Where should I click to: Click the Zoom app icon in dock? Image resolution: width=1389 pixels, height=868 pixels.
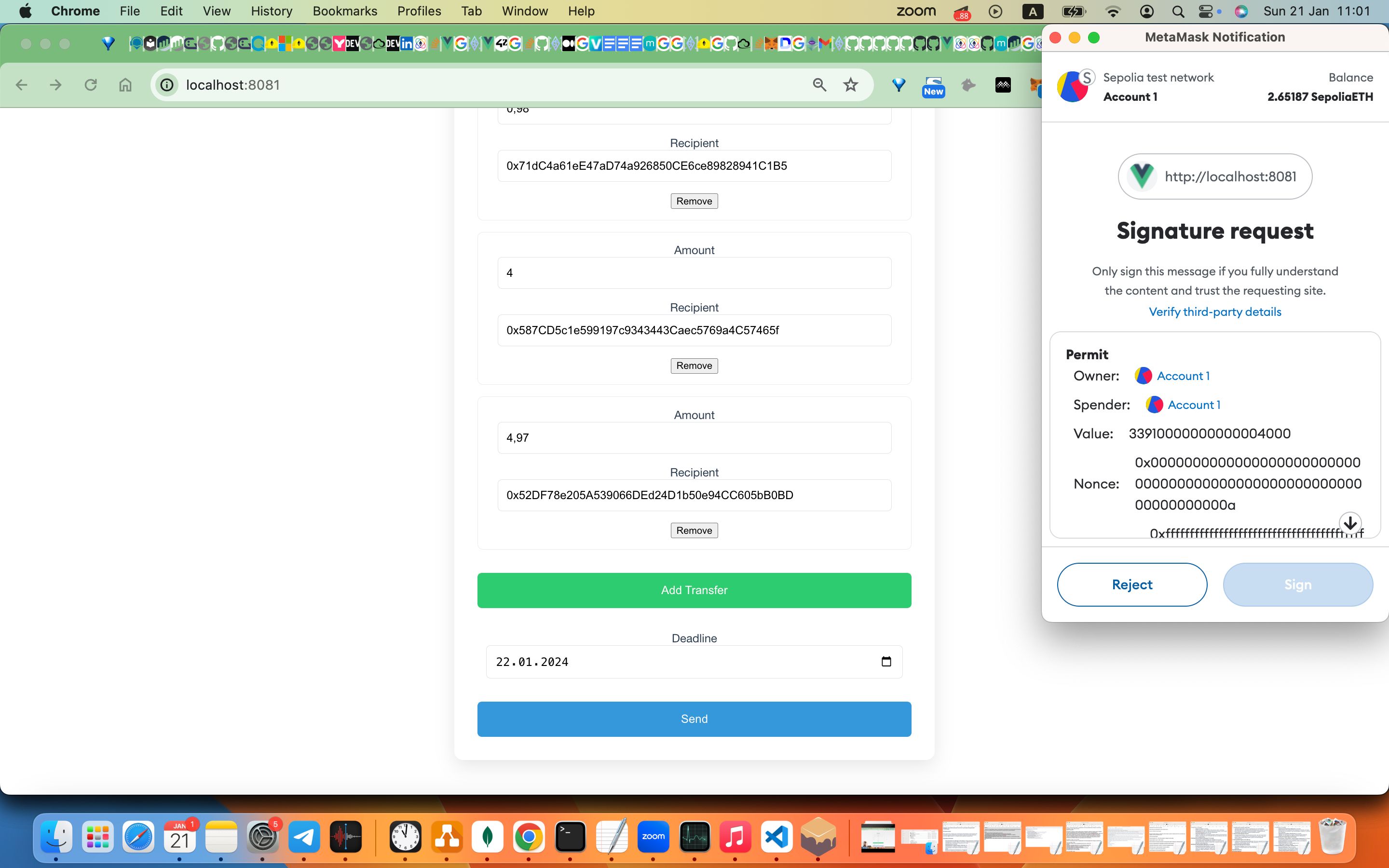pos(653,837)
